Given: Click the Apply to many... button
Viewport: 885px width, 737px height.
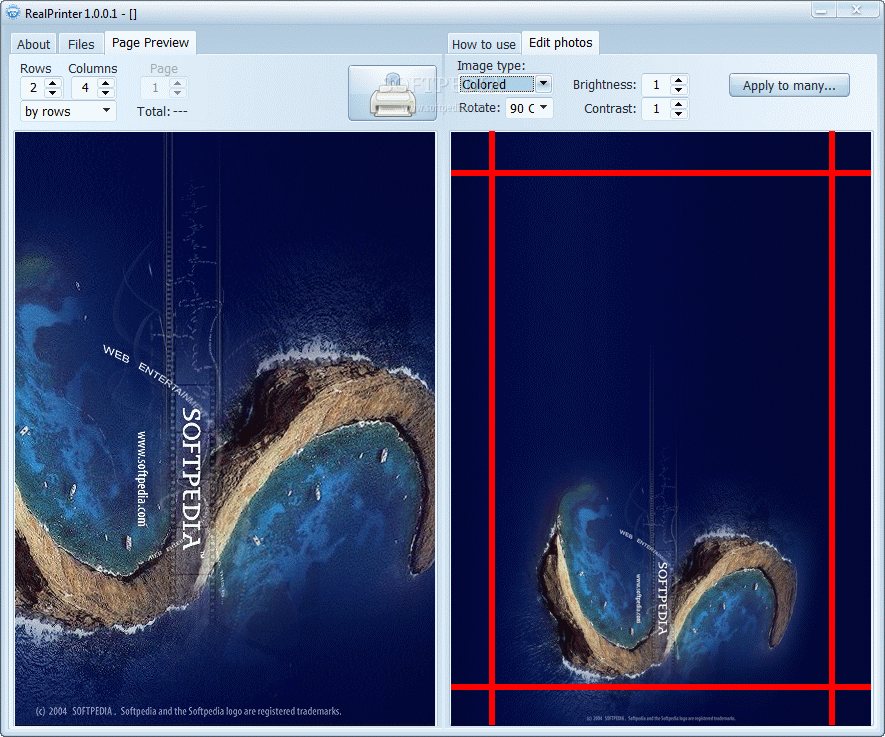Looking at the screenshot, I should [x=789, y=85].
